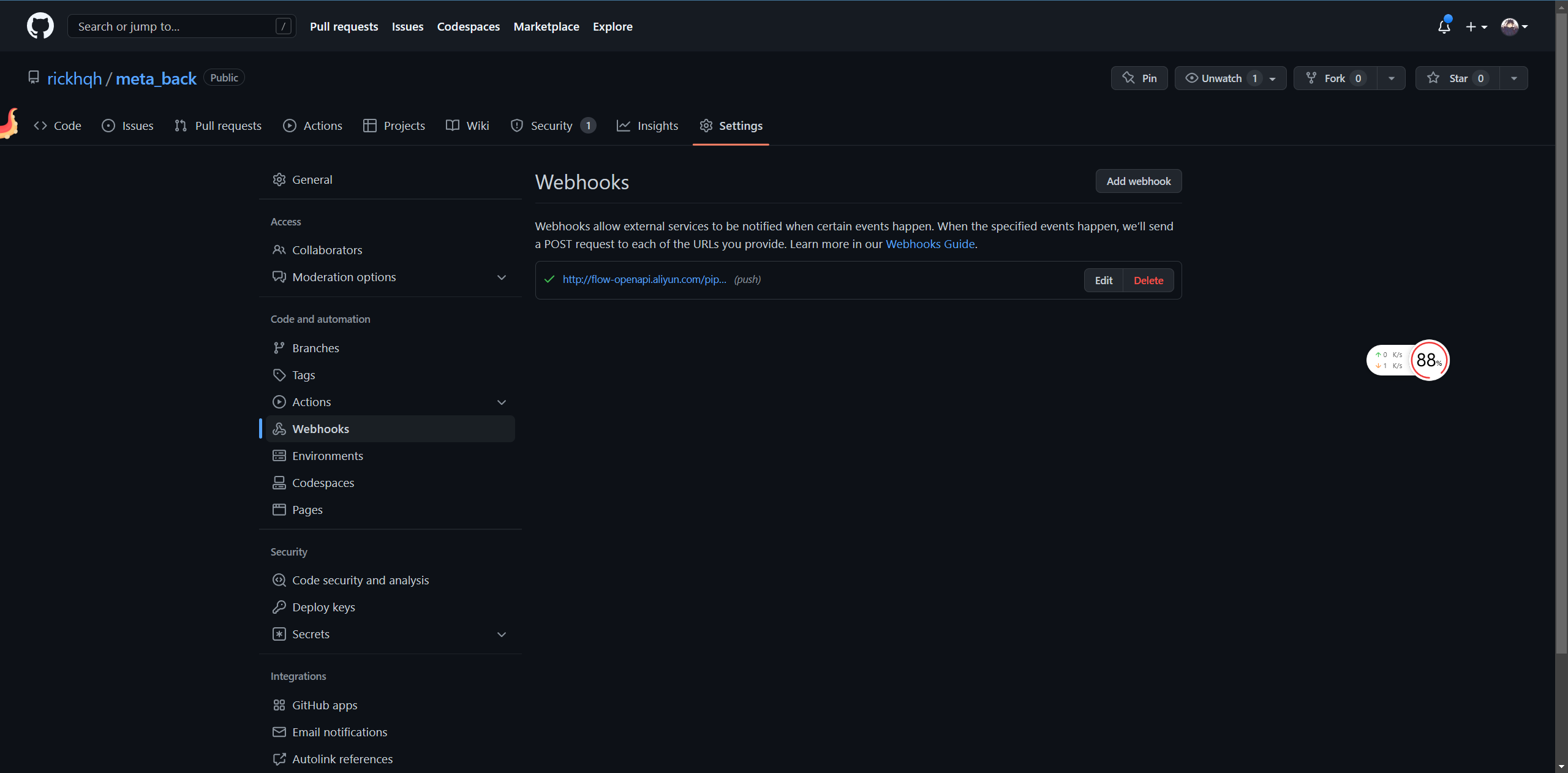Screen dimensions: 1568x773
Task: Switch to the Wiki tab
Action: click(467, 126)
